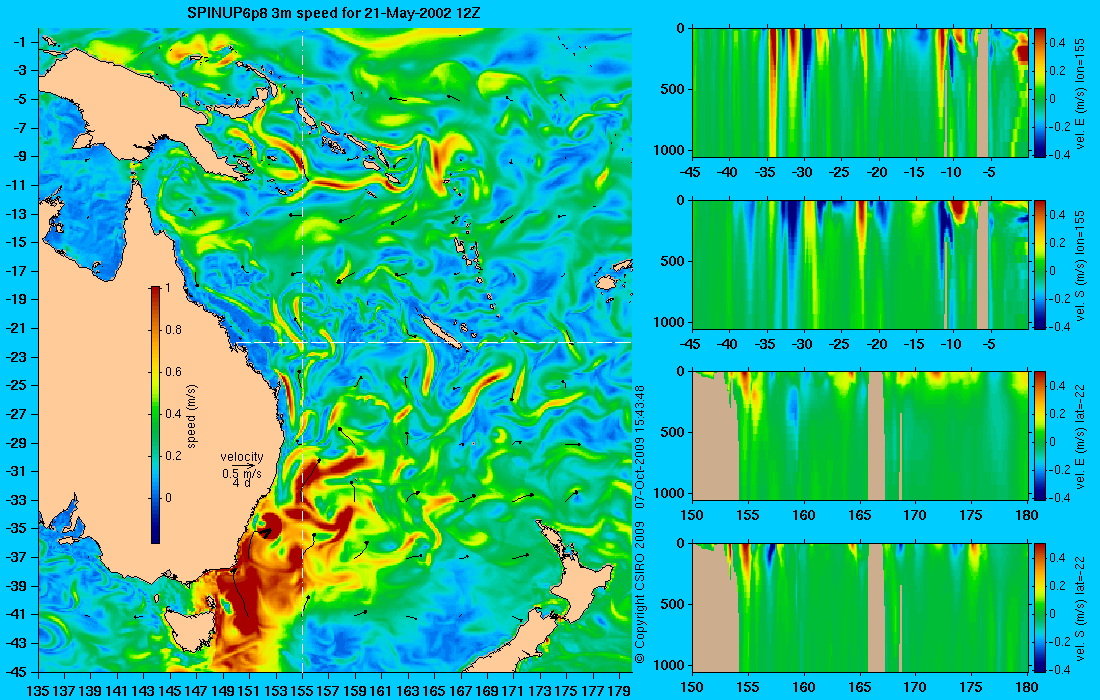Click the '167' longitude tick on the map
Screen dimensions: 1100x700
coord(460,691)
